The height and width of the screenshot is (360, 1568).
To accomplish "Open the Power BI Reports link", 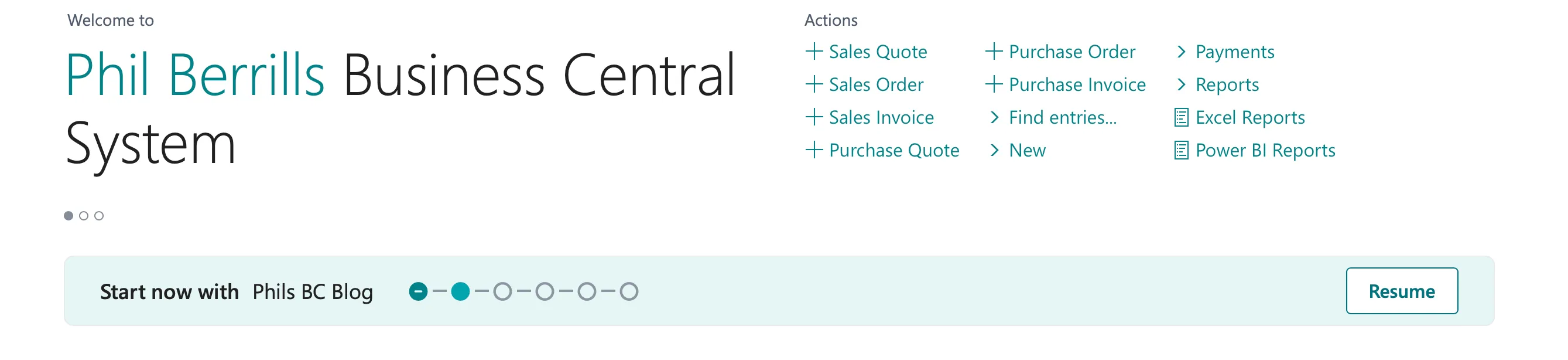I will tap(1254, 151).
